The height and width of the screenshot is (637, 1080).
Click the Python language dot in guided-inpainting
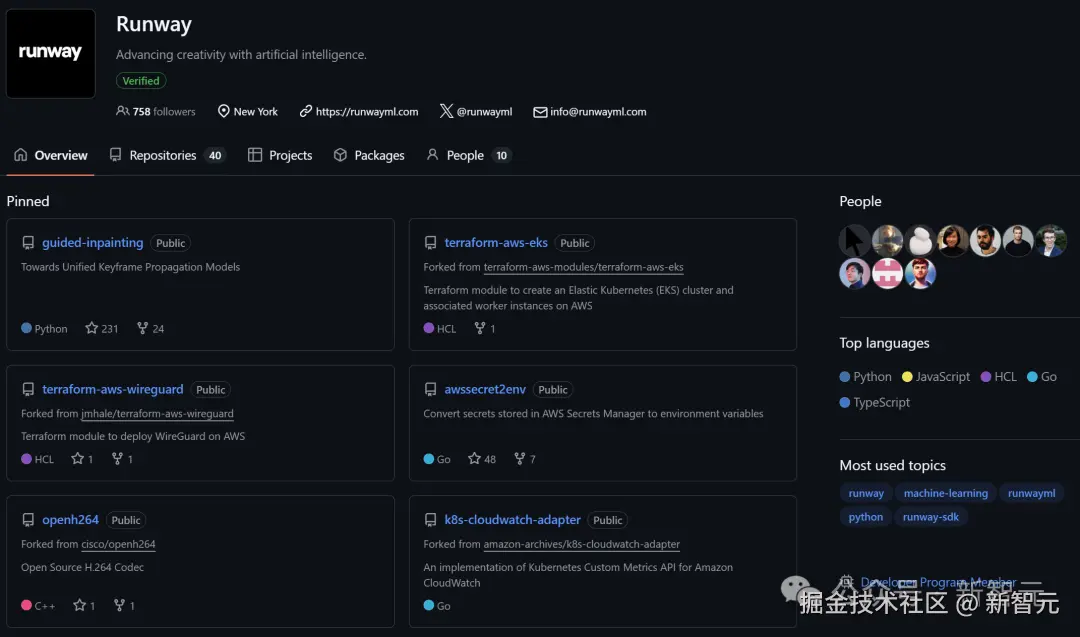26,328
